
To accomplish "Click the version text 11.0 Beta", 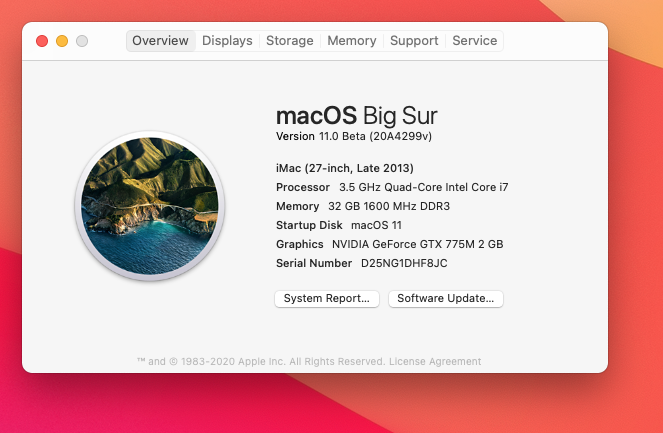I will click(342, 136).
